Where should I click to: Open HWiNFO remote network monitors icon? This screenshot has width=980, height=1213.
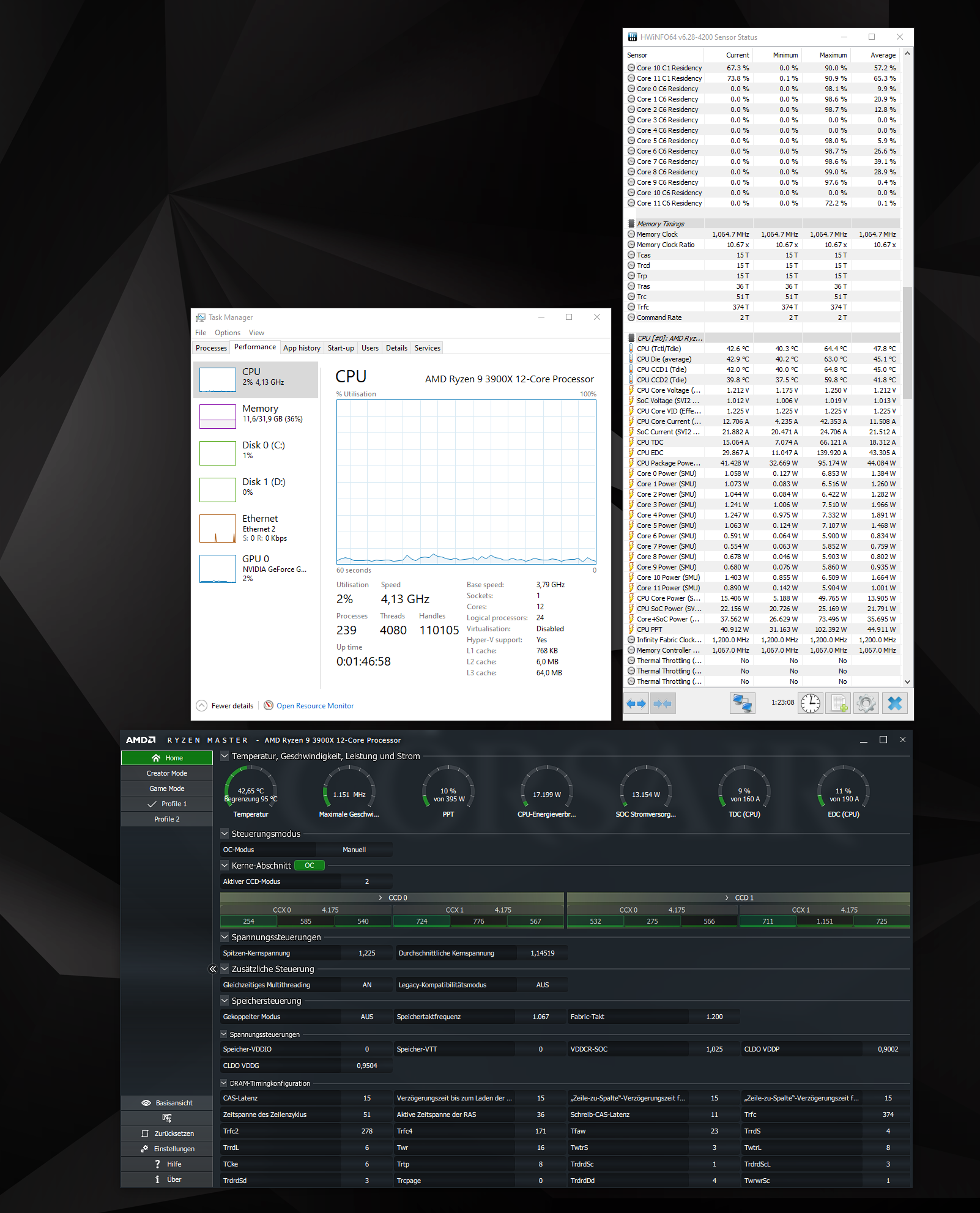[743, 703]
